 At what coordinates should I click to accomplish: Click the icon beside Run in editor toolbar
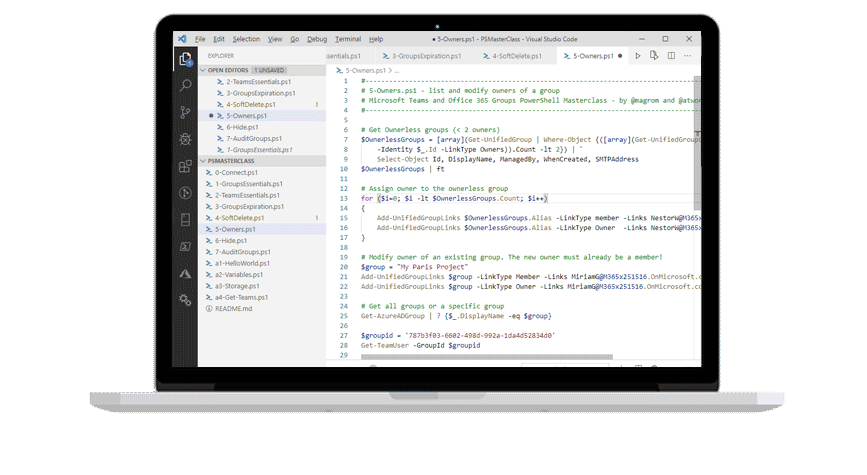pos(654,56)
